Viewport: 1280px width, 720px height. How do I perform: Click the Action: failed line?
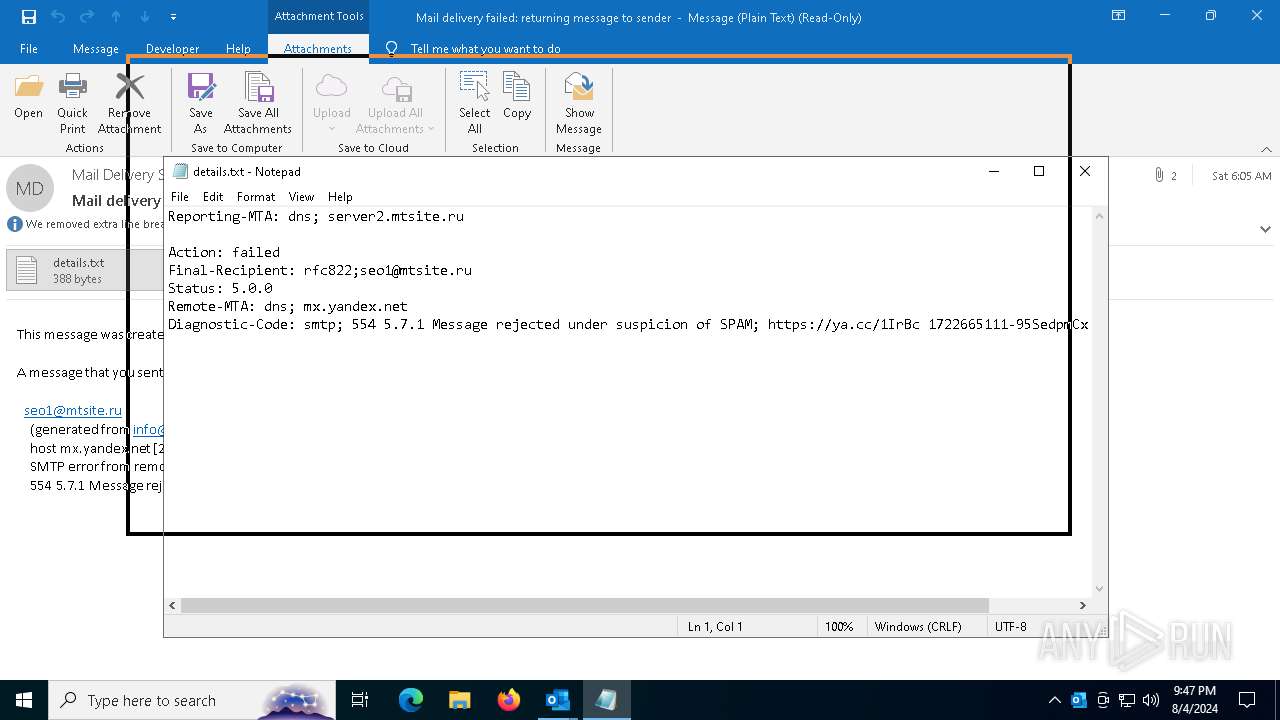pyautogui.click(x=224, y=252)
